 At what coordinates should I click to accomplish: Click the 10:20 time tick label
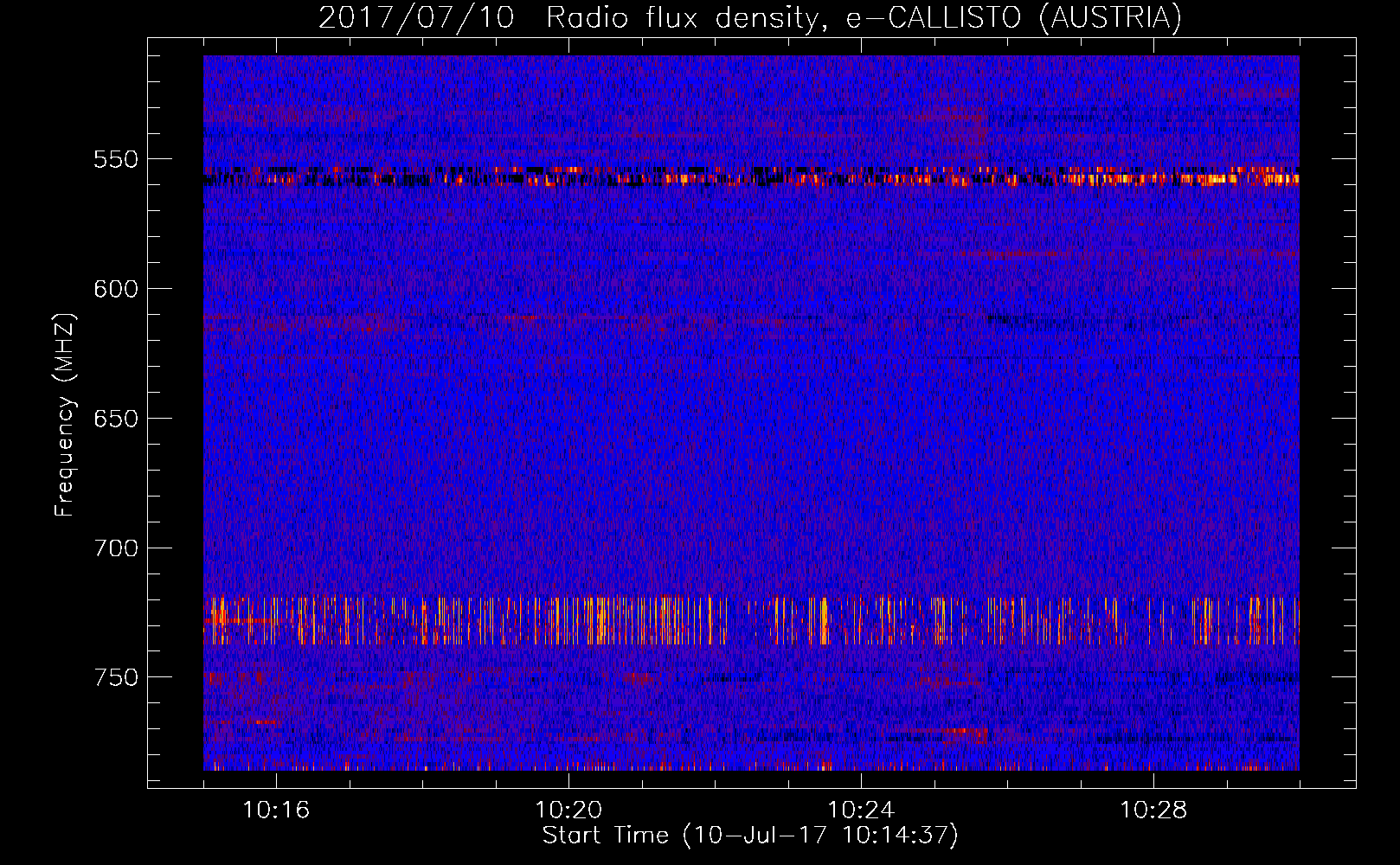tap(568, 811)
